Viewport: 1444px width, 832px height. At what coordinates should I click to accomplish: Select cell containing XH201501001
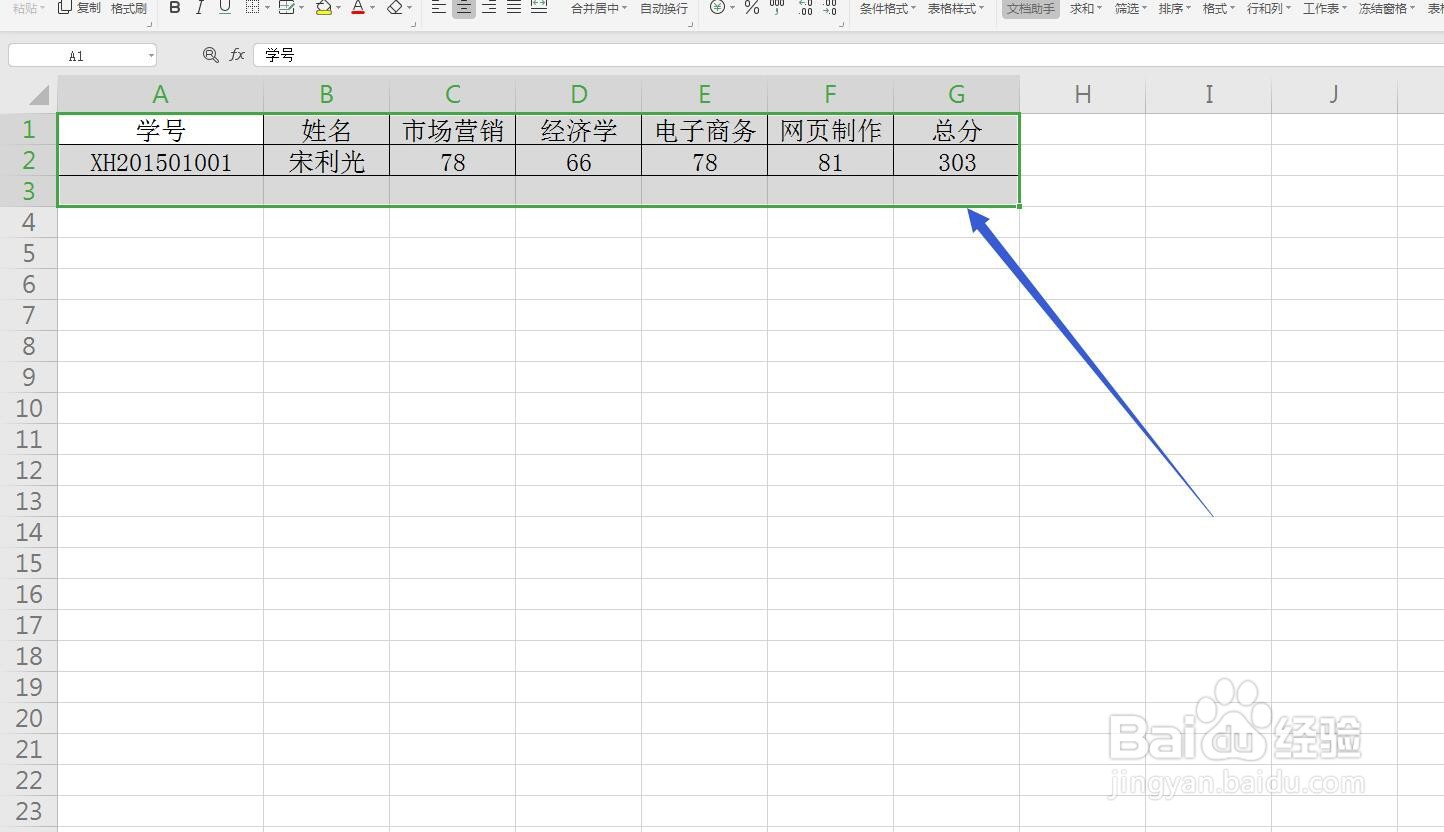(161, 162)
